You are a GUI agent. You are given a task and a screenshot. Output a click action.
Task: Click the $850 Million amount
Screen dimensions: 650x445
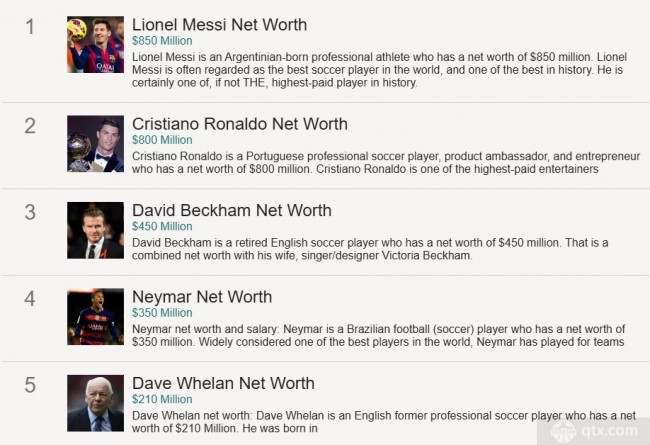[x=162, y=41]
